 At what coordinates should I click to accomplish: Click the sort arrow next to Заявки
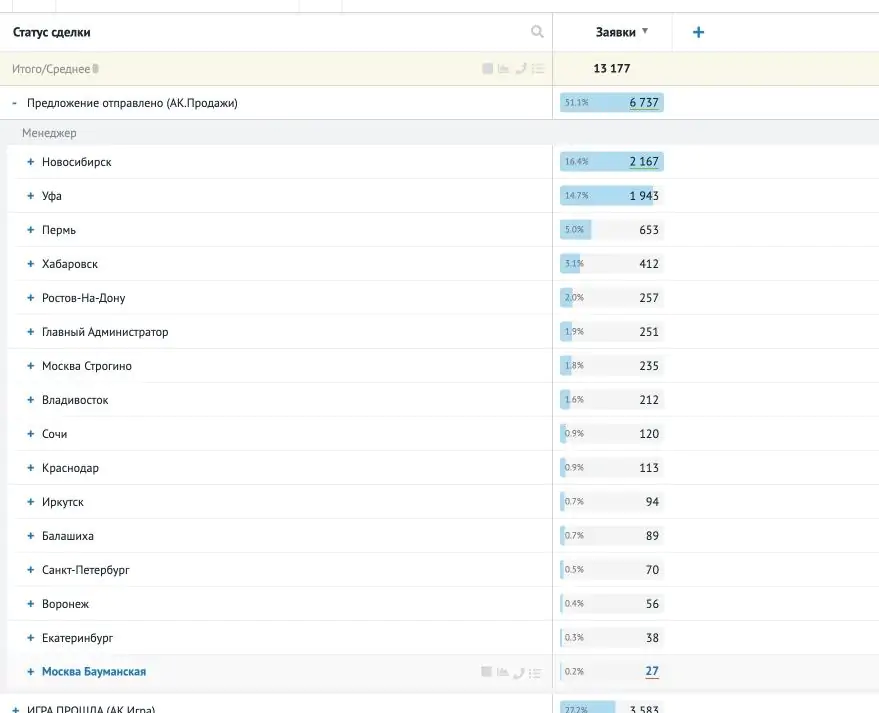645,31
